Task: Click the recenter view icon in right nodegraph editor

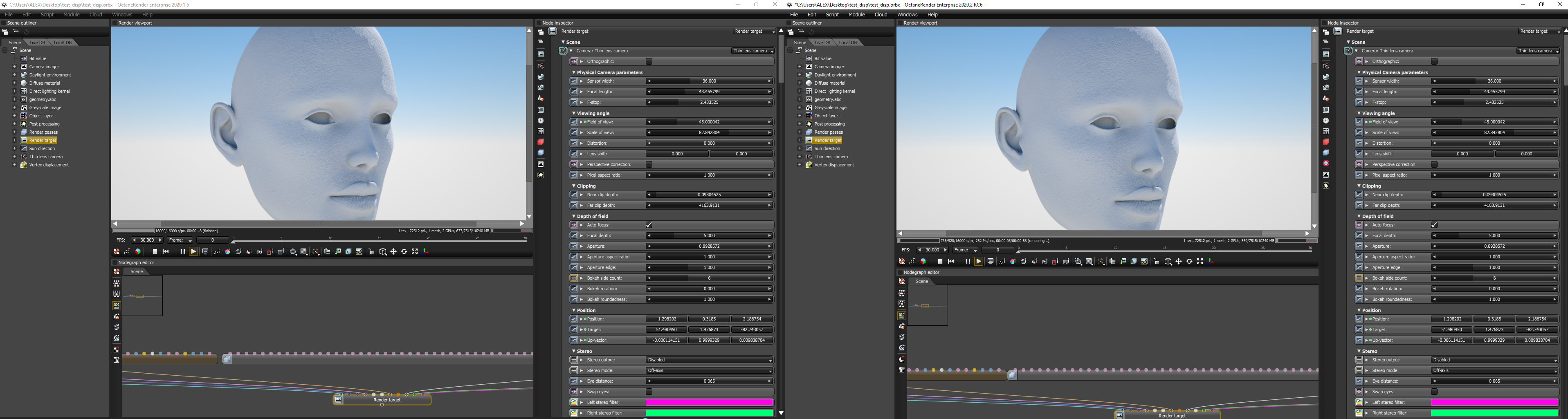Action: tap(901, 282)
